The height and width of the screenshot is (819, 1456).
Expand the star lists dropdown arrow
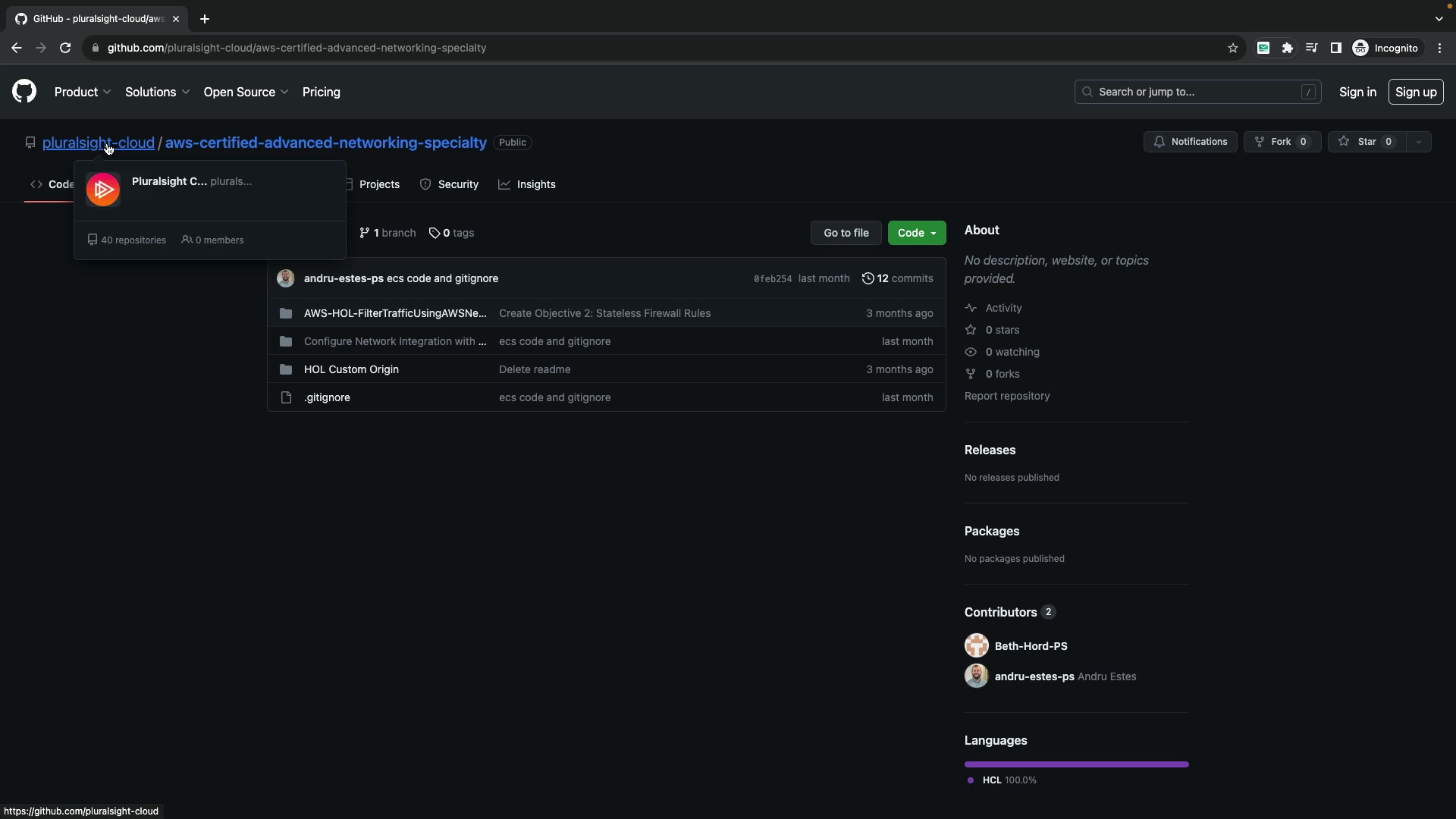[1418, 142]
